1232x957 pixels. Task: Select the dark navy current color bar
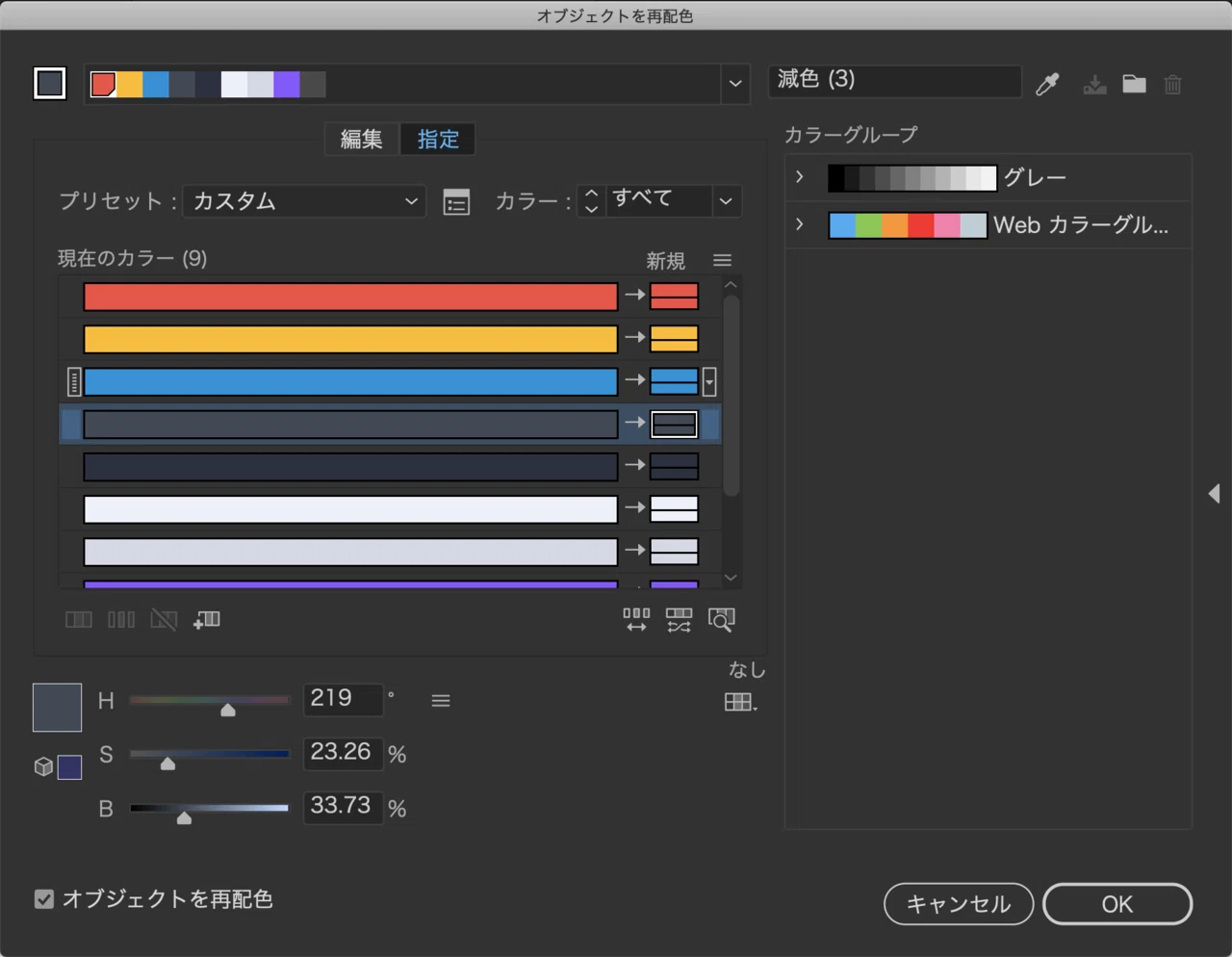point(350,466)
